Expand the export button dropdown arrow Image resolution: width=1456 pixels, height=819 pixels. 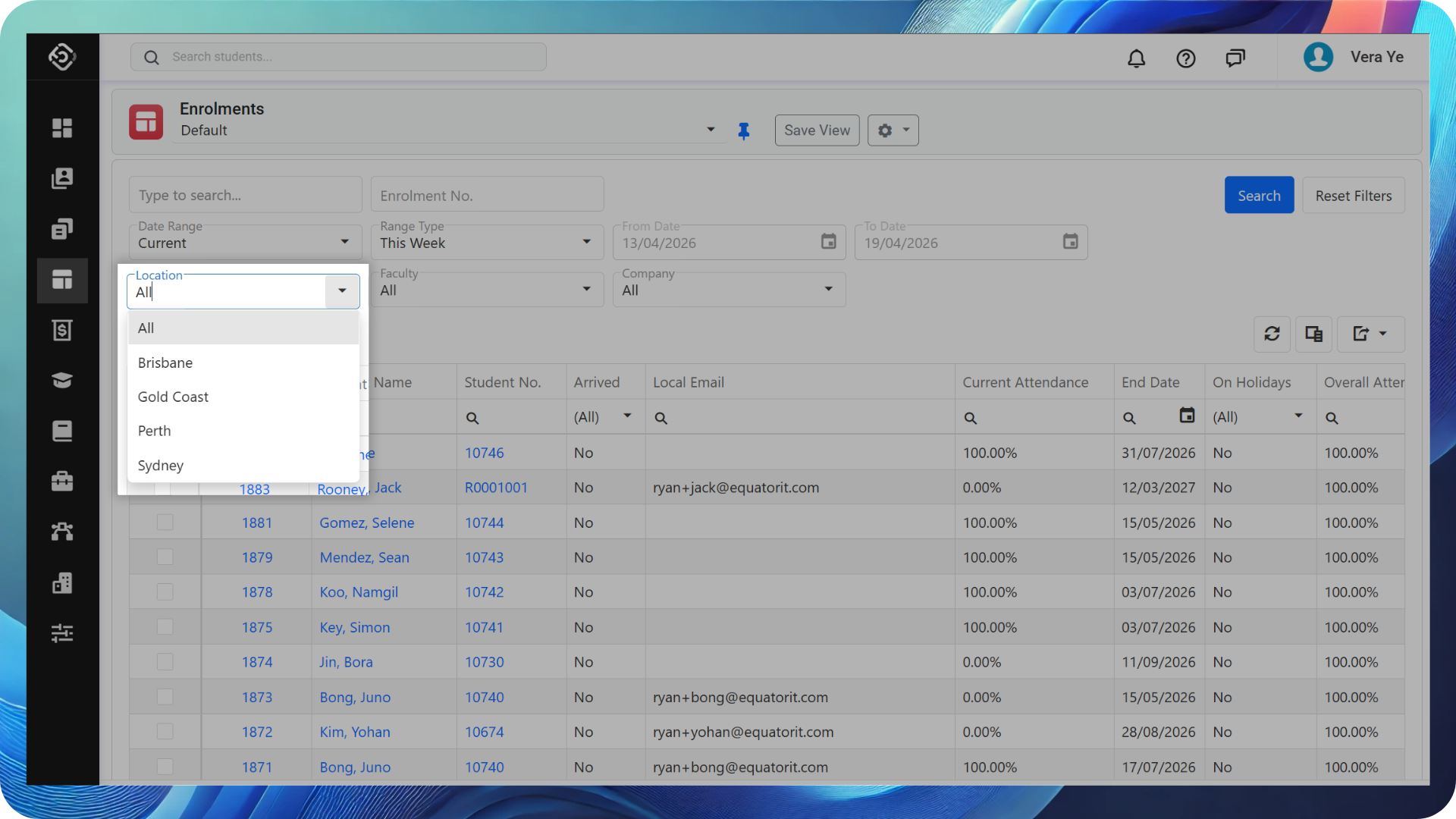(x=1382, y=334)
